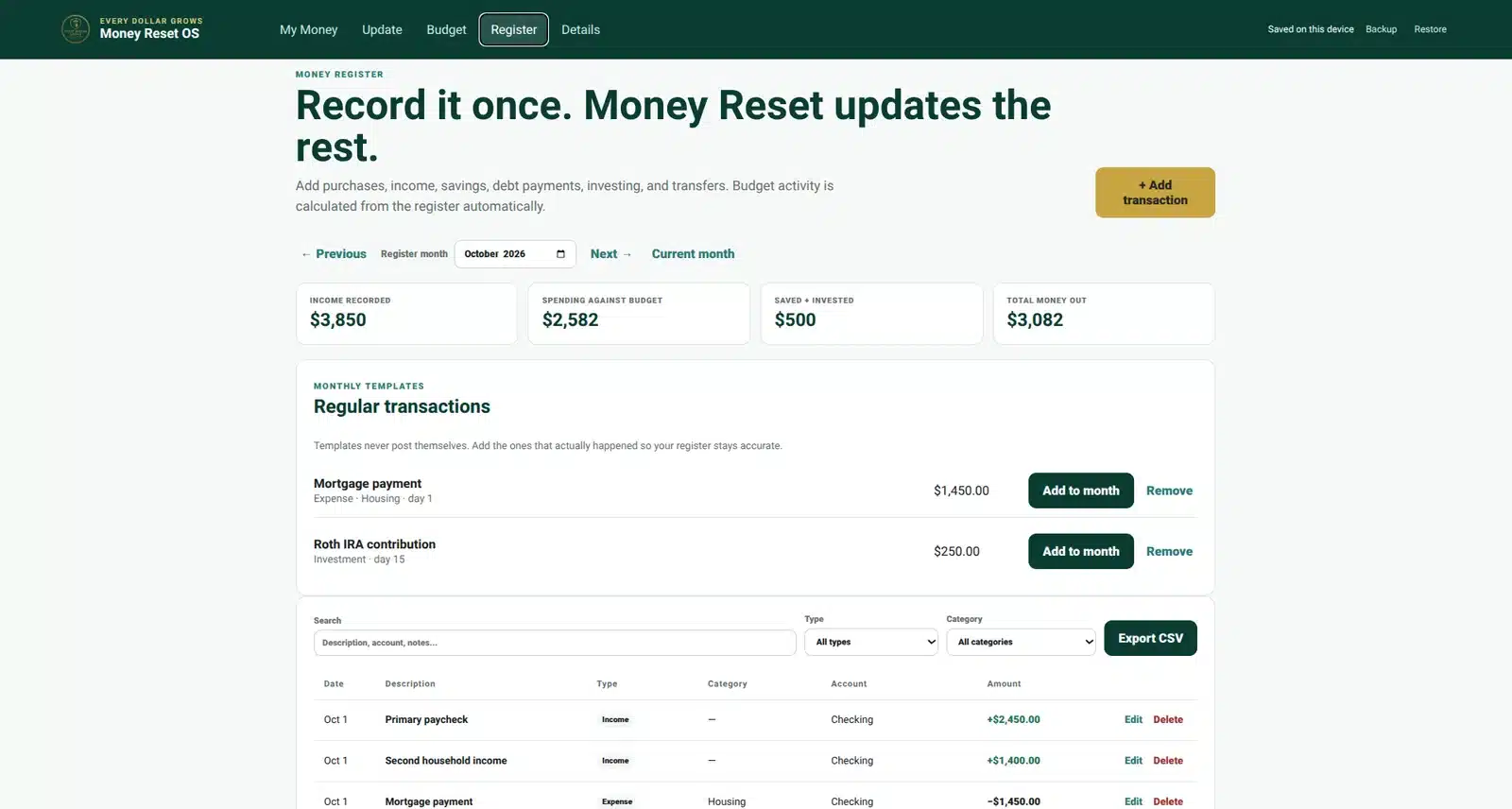Go to the Next month
Image resolution: width=1512 pixels, height=809 pixels.
click(x=610, y=254)
